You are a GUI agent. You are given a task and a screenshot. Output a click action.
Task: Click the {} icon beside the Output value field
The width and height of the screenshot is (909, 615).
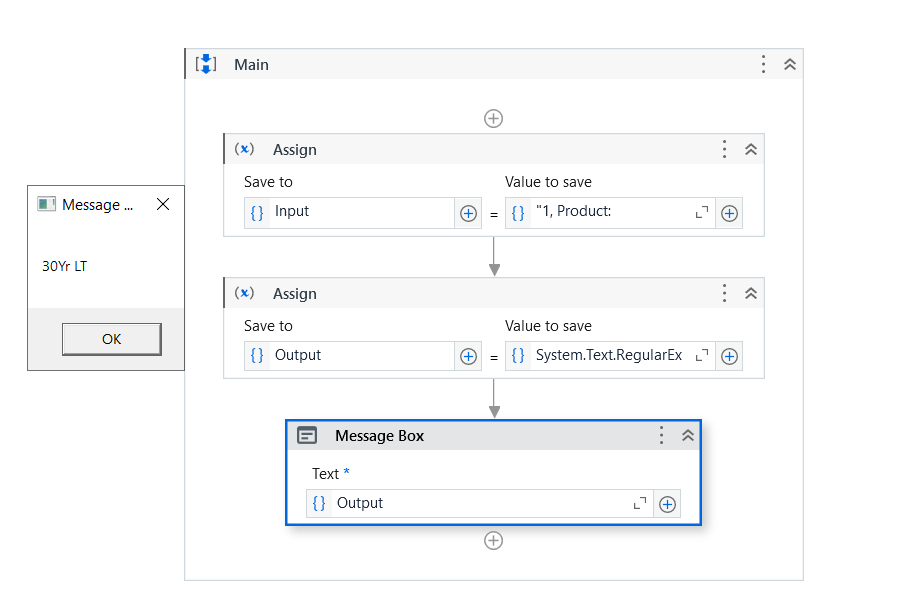[259, 356]
